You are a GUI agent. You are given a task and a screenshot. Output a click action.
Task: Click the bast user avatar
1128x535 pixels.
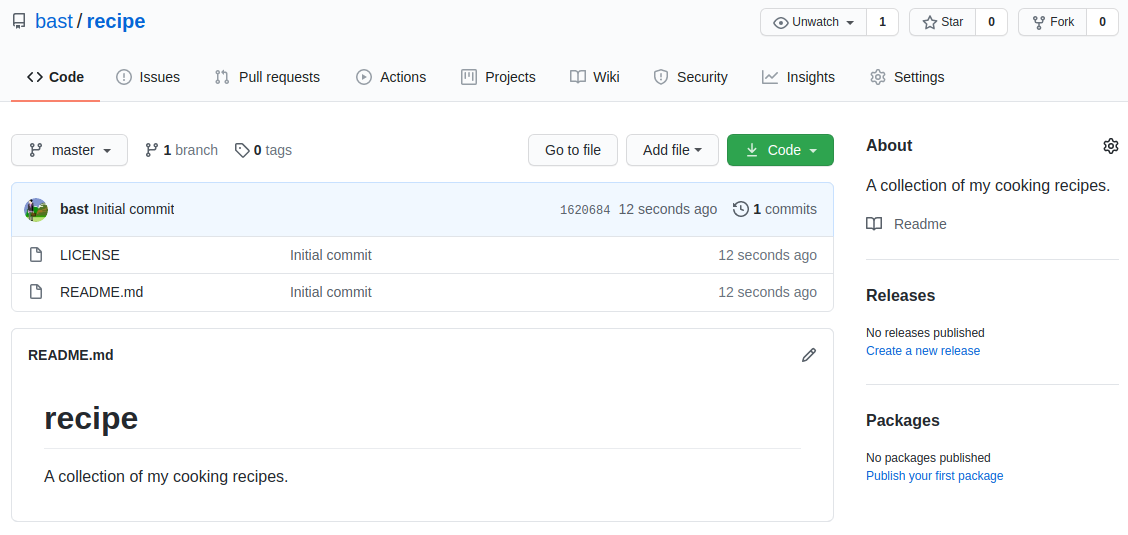point(36,209)
